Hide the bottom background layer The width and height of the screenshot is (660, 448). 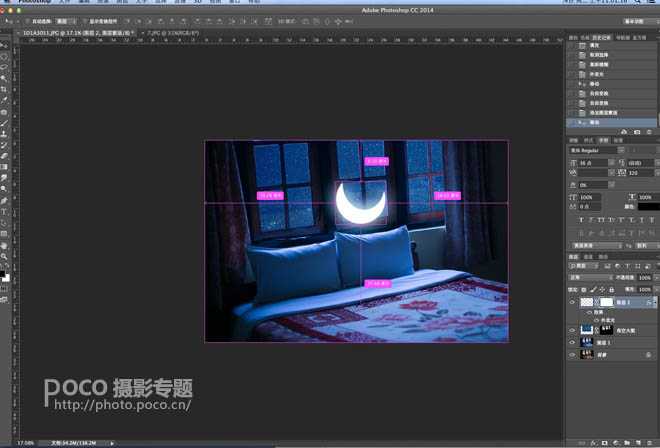pos(572,354)
